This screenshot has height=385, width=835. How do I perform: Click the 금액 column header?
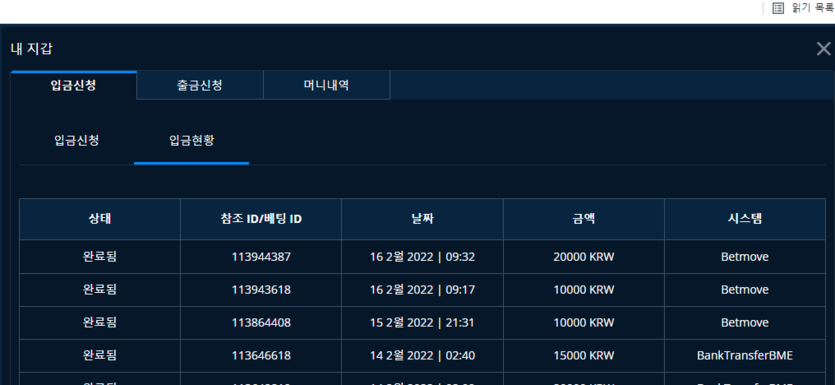[x=584, y=219]
